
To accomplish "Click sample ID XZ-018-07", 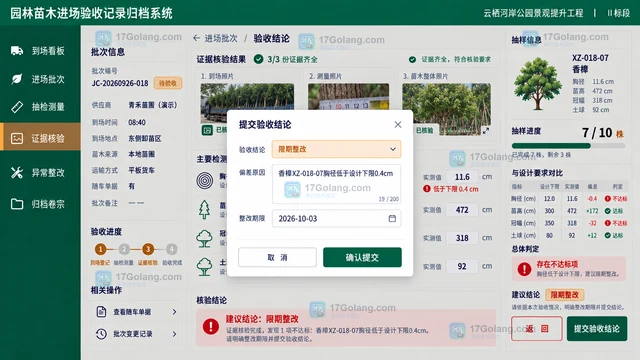I will click(x=590, y=58).
